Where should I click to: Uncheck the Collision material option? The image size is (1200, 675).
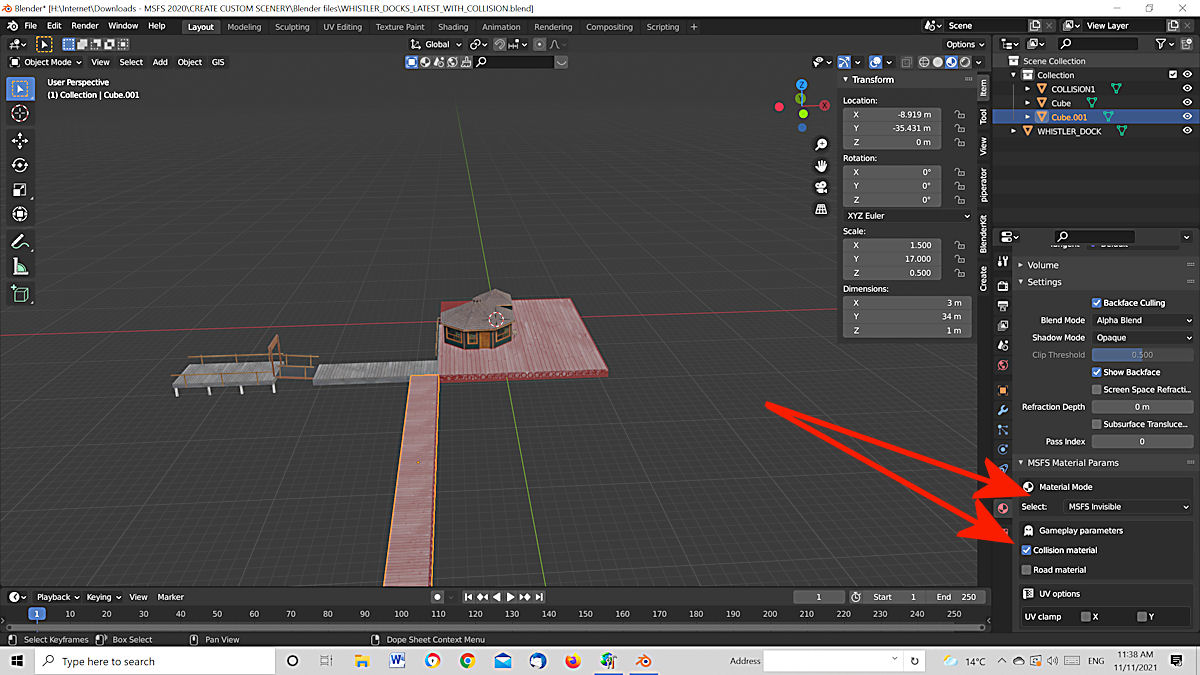1026,549
